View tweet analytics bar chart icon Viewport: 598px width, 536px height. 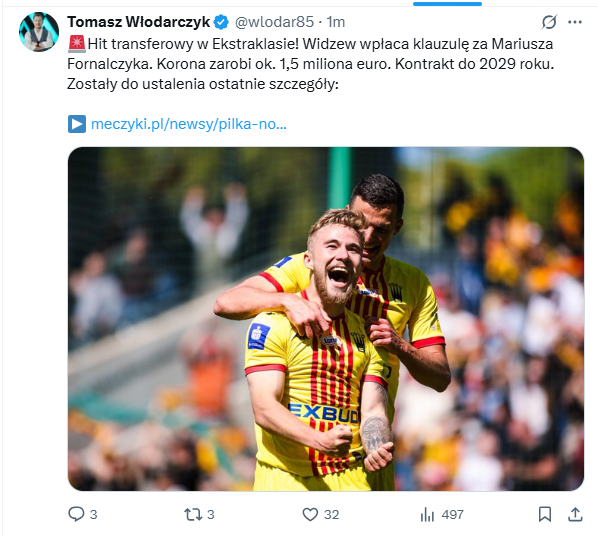tap(427, 515)
